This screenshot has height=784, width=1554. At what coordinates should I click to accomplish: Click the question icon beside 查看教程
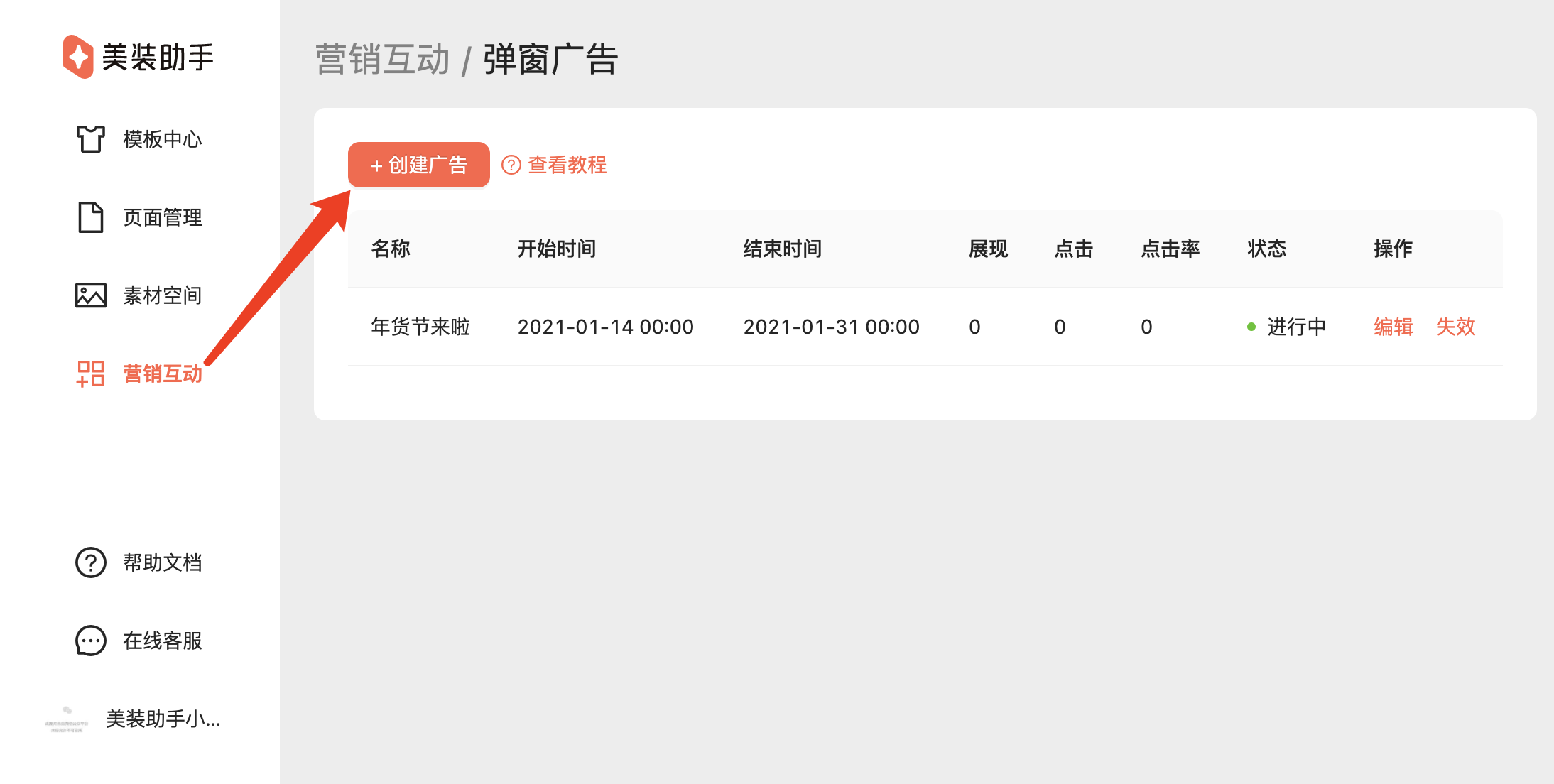click(511, 165)
